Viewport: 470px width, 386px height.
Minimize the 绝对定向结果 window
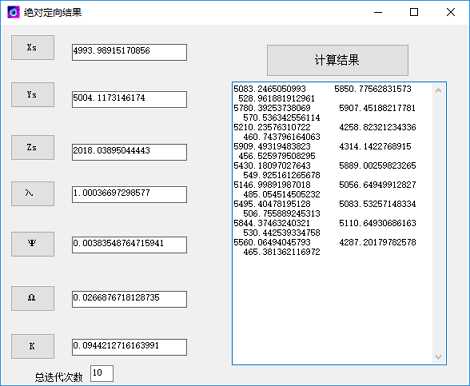(378, 12)
